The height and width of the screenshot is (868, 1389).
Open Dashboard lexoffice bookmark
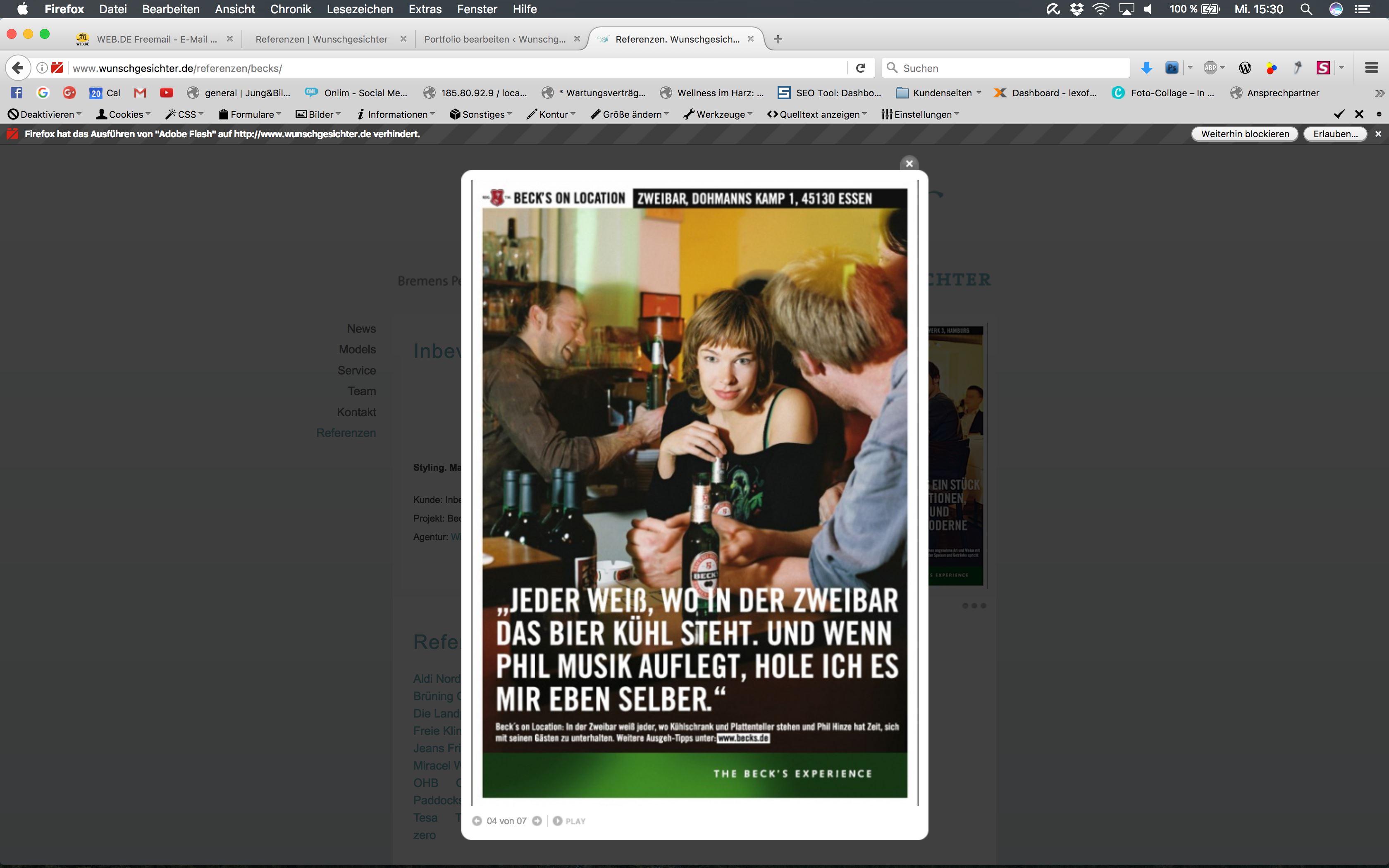click(x=1045, y=93)
